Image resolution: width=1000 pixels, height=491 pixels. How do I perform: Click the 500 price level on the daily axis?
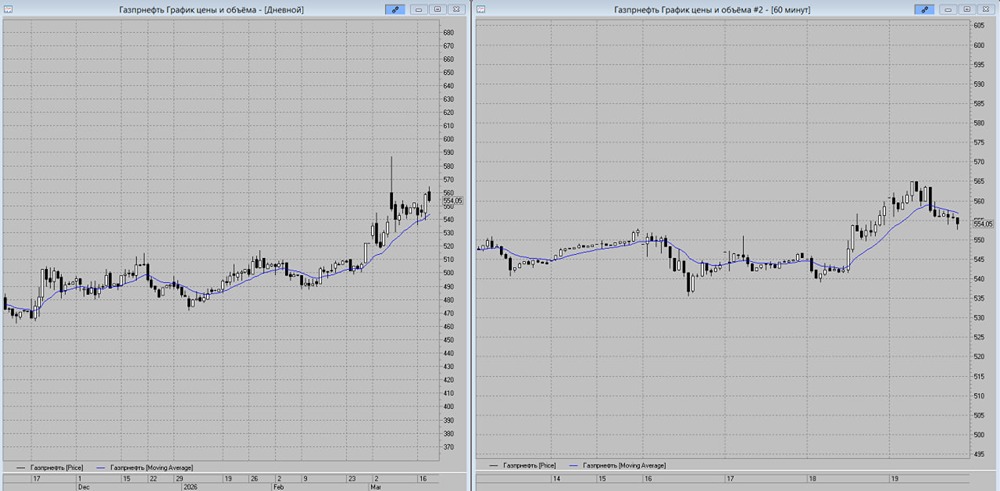[x=448, y=273]
